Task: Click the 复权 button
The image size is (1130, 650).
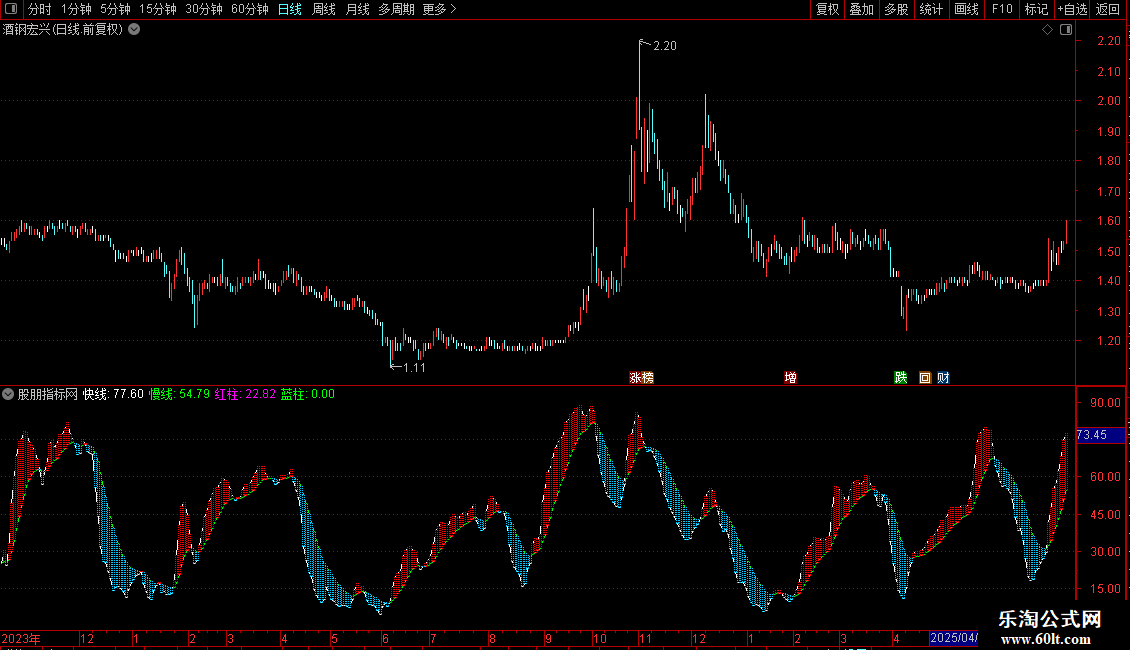Action: pos(827,9)
